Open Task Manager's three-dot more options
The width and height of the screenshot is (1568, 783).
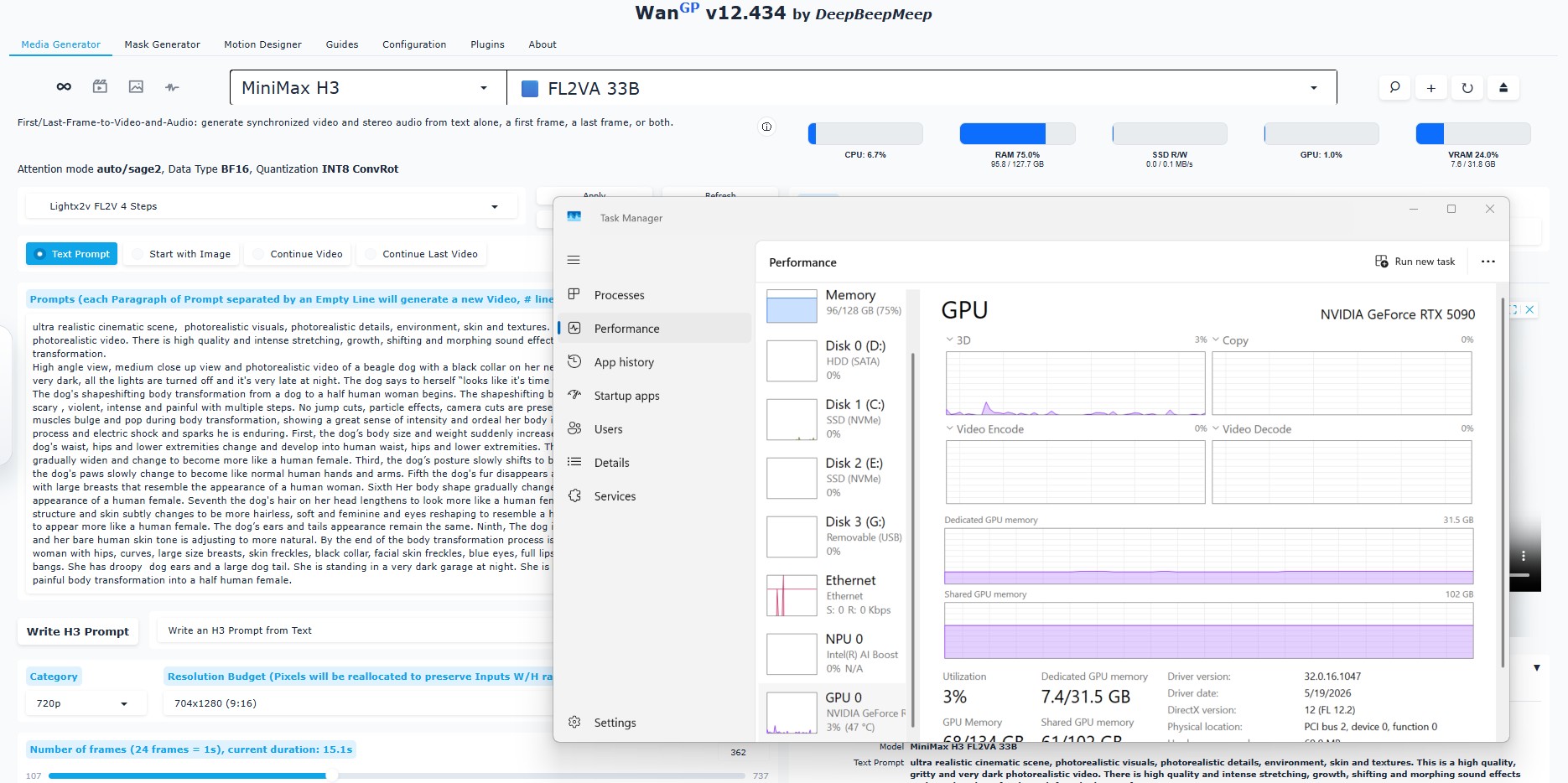click(x=1488, y=262)
